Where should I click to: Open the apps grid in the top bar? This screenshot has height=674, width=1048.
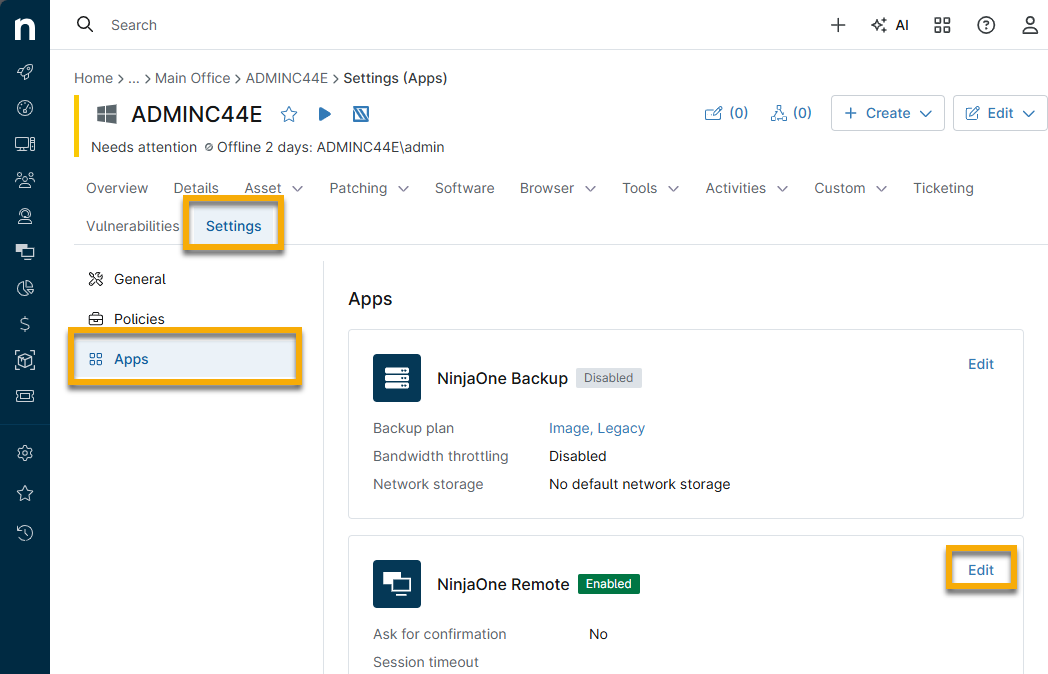(942, 24)
